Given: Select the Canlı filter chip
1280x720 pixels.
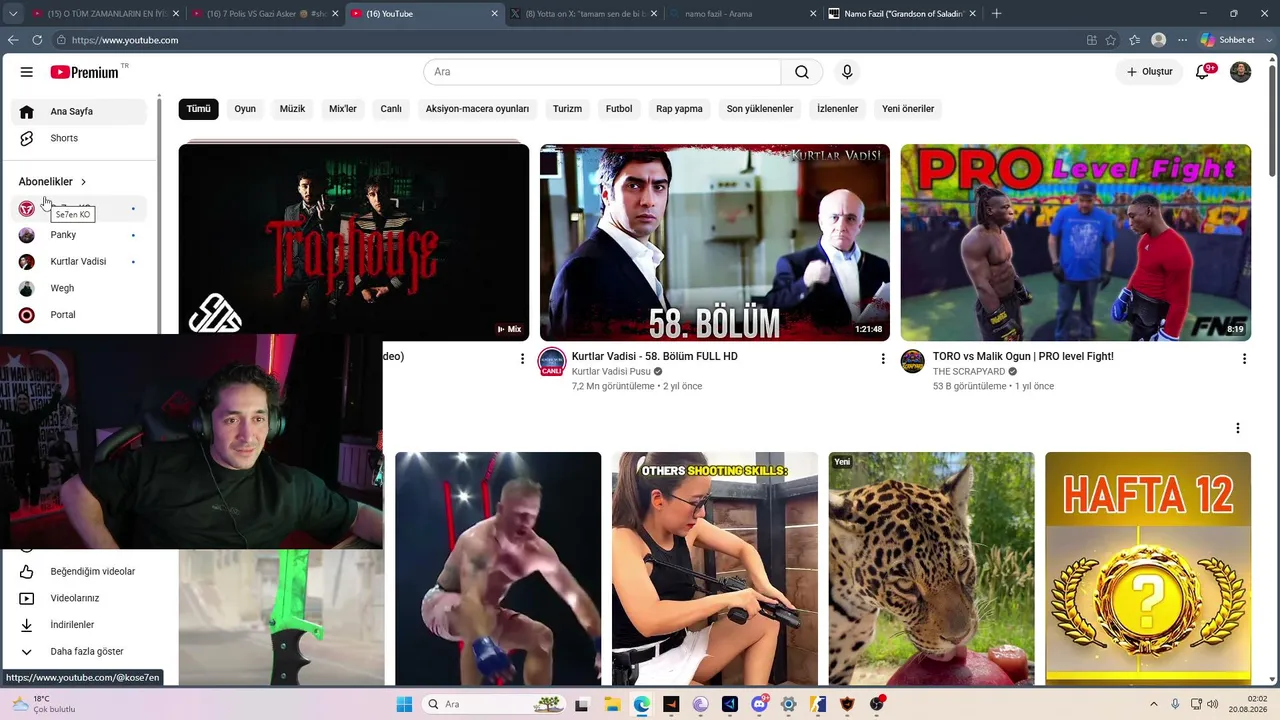Looking at the screenshot, I should 391,109.
